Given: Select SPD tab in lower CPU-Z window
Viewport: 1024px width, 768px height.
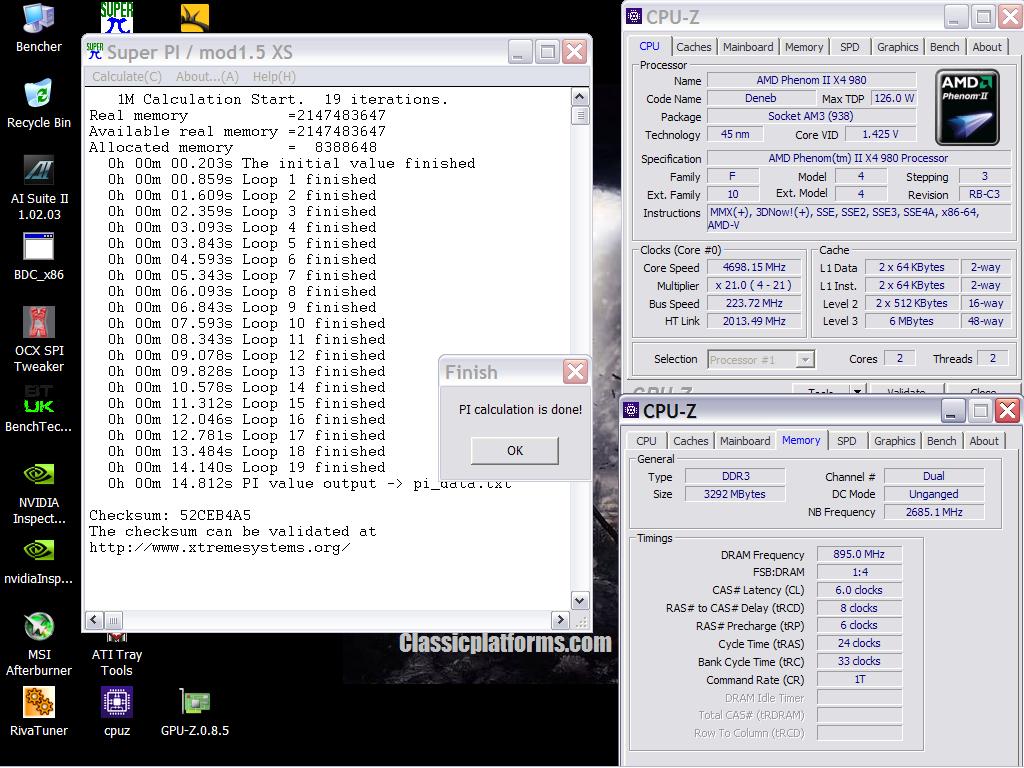Looking at the screenshot, I should click(x=846, y=441).
